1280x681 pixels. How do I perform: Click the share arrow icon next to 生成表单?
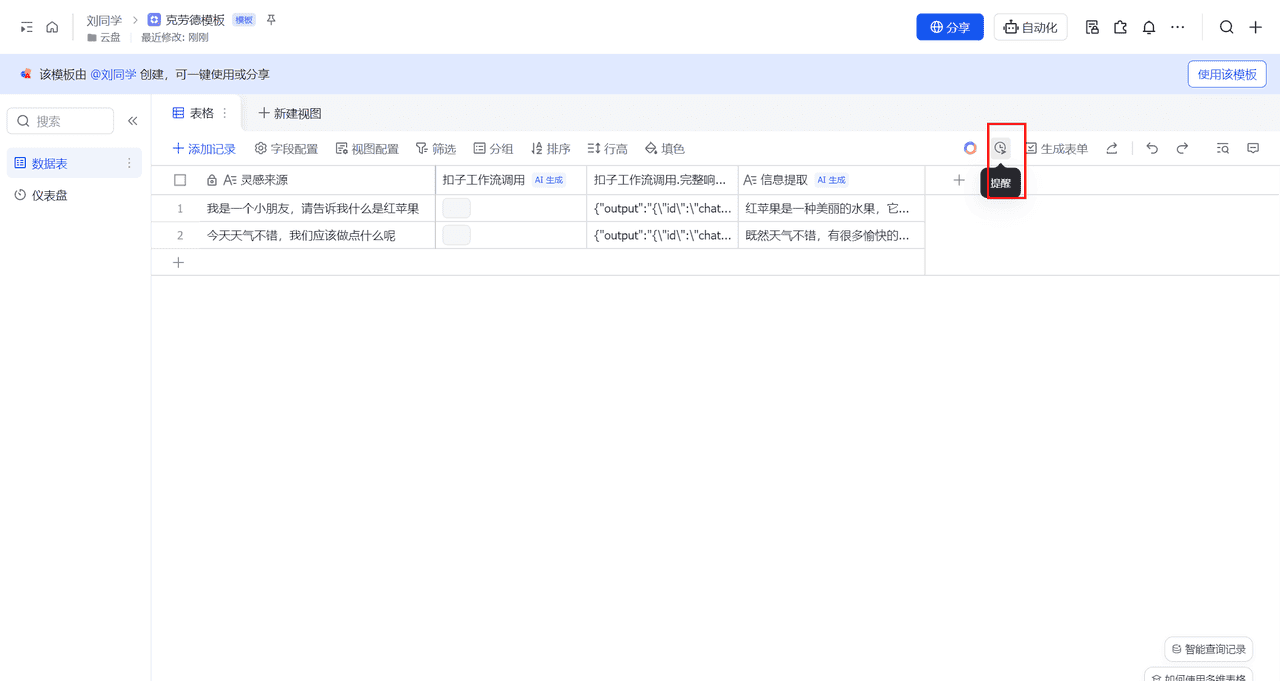click(1111, 147)
